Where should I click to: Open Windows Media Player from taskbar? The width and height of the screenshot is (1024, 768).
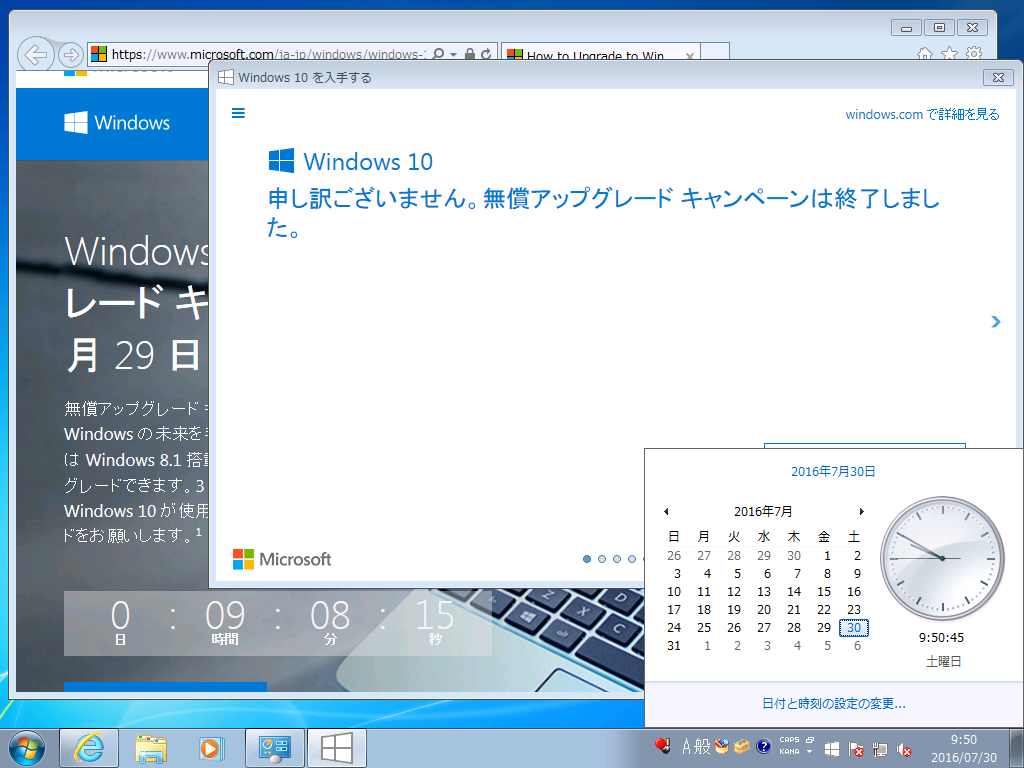(212, 748)
